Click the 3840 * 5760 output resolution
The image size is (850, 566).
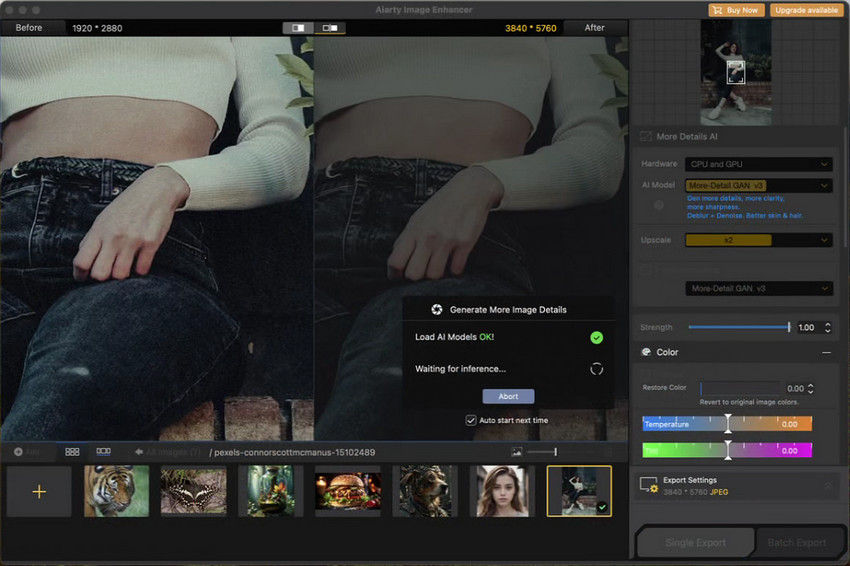pyautogui.click(x=531, y=28)
